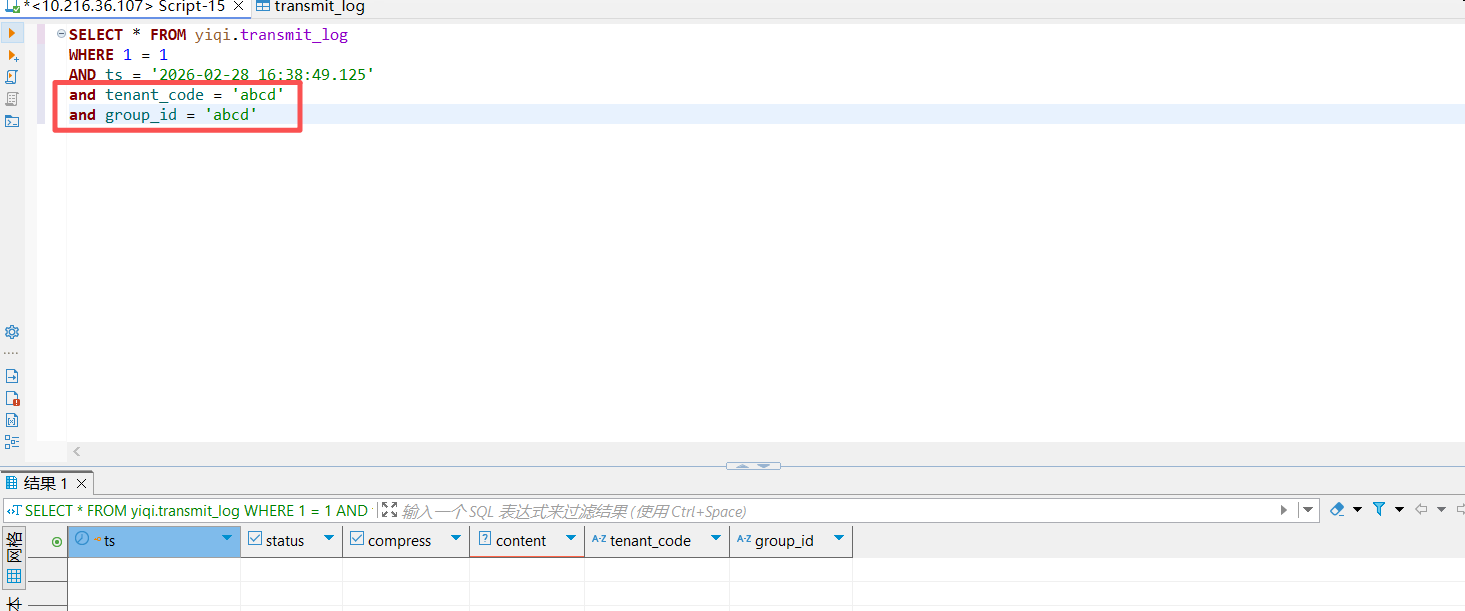Click the content column header
Viewport: 1465px width, 611px height.
coord(520,541)
